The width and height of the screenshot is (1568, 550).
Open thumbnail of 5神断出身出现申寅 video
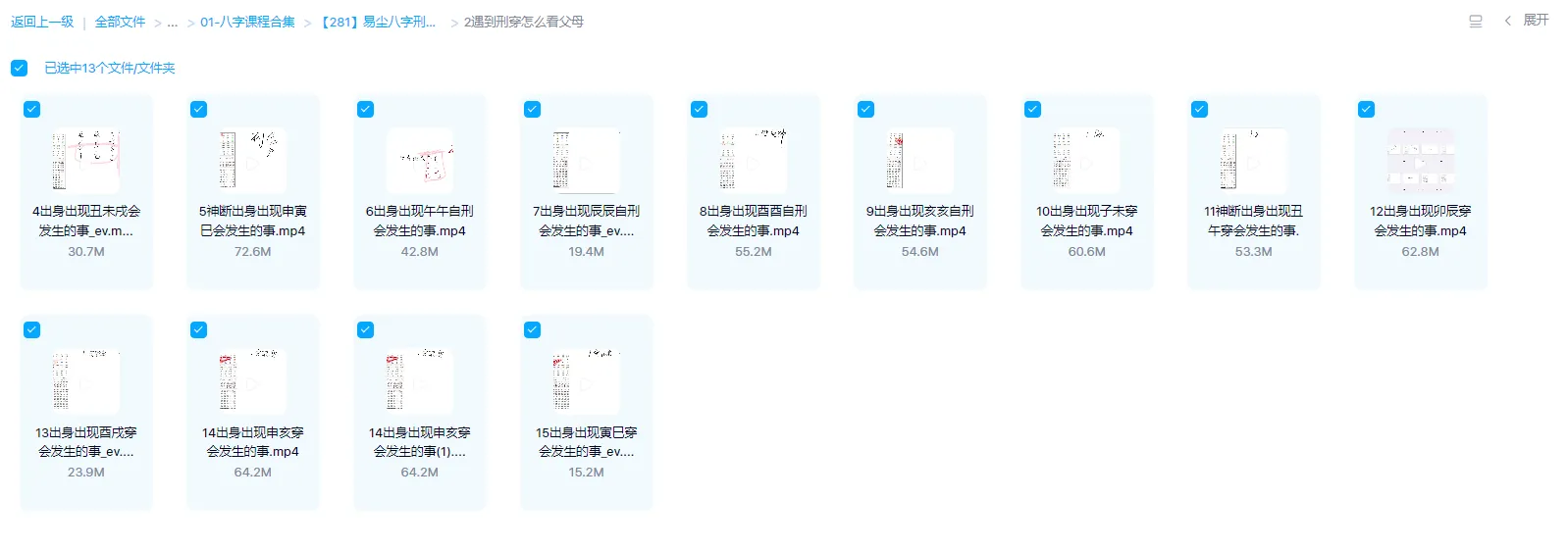click(x=252, y=160)
